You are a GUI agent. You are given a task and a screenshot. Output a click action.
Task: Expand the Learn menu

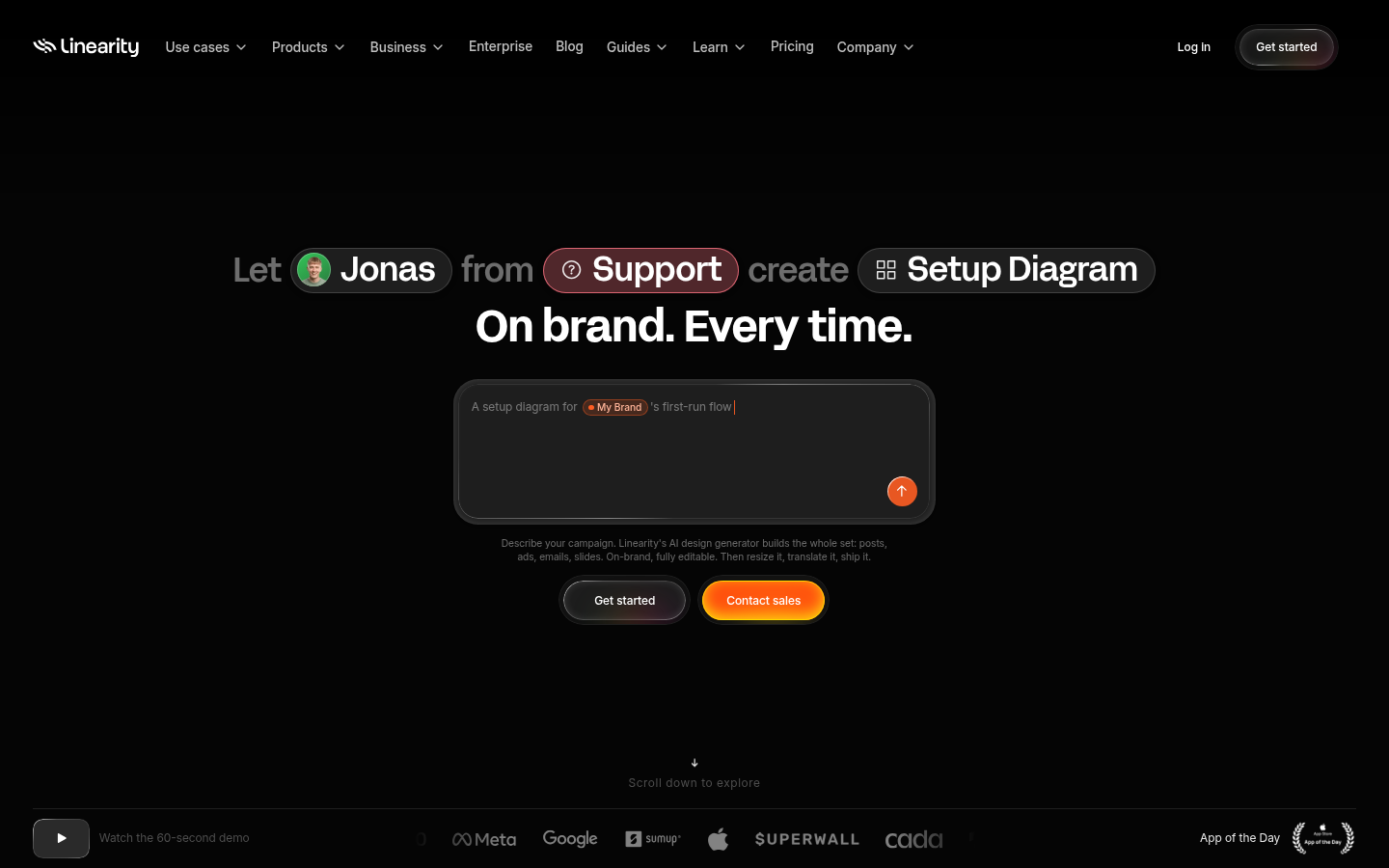pyautogui.click(x=719, y=47)
